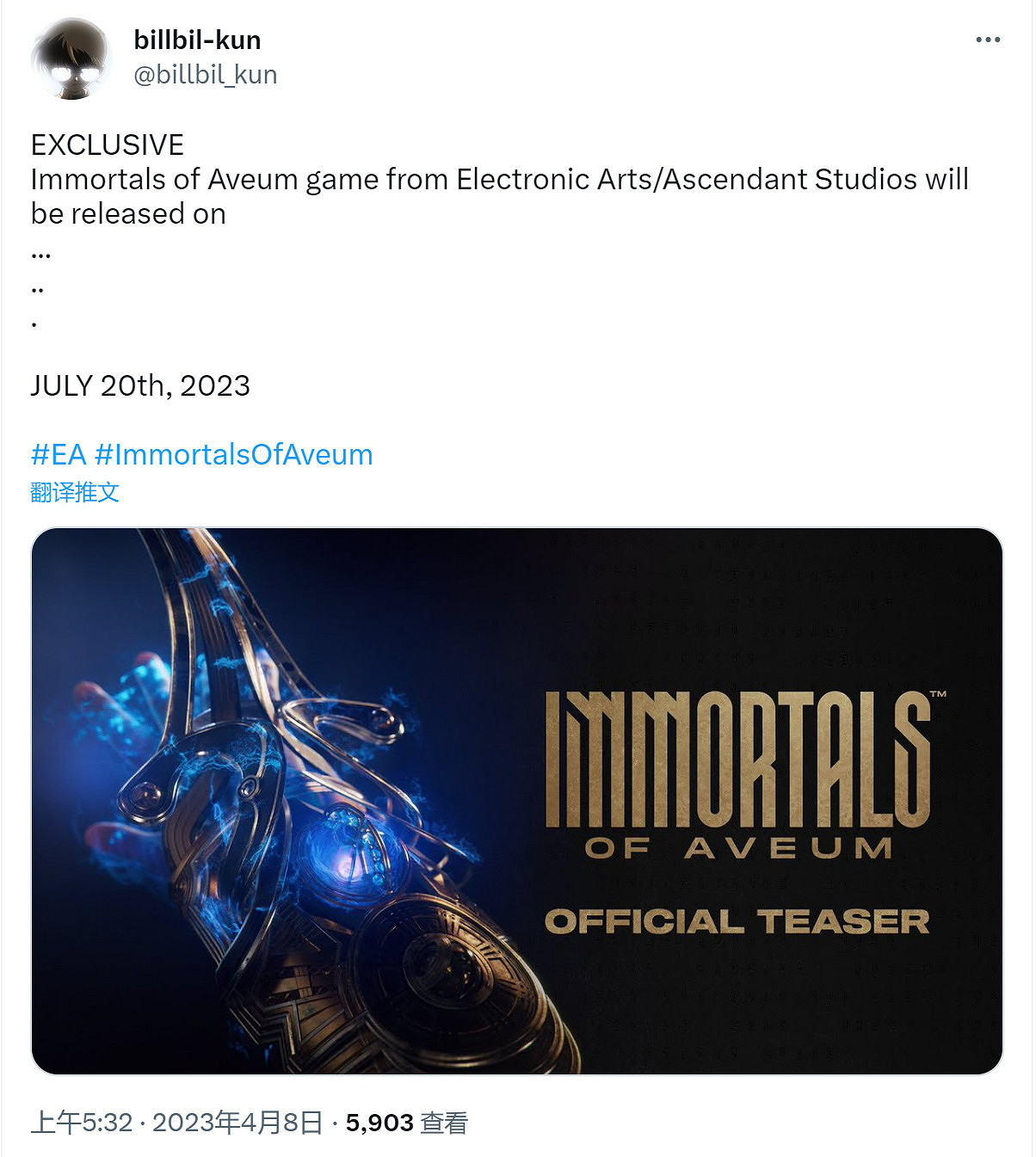The height and width of the screenshot is (1157, 1036).
Task: Open the Immortals of Aveum teaser image
Action: click(517, 801)
